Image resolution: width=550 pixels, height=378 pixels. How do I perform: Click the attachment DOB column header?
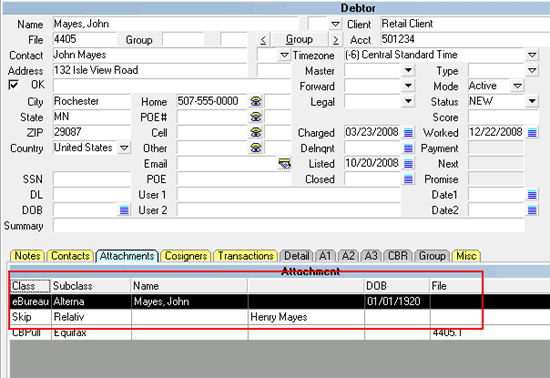(397, 286)
